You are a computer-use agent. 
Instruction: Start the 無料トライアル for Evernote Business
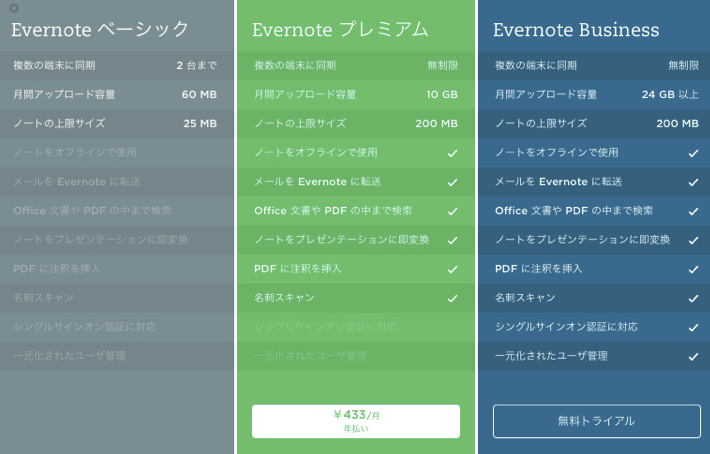click(597, 421)
